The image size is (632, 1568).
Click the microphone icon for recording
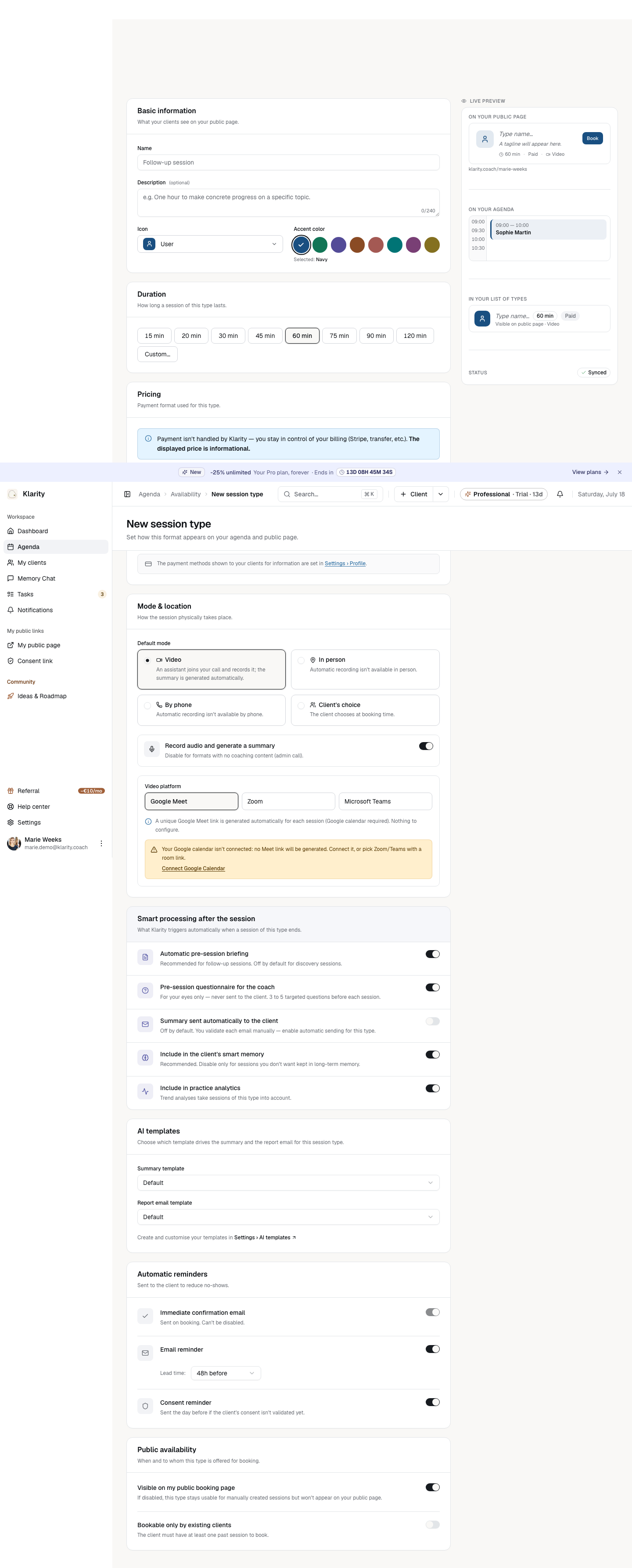[x=152, y=749]
